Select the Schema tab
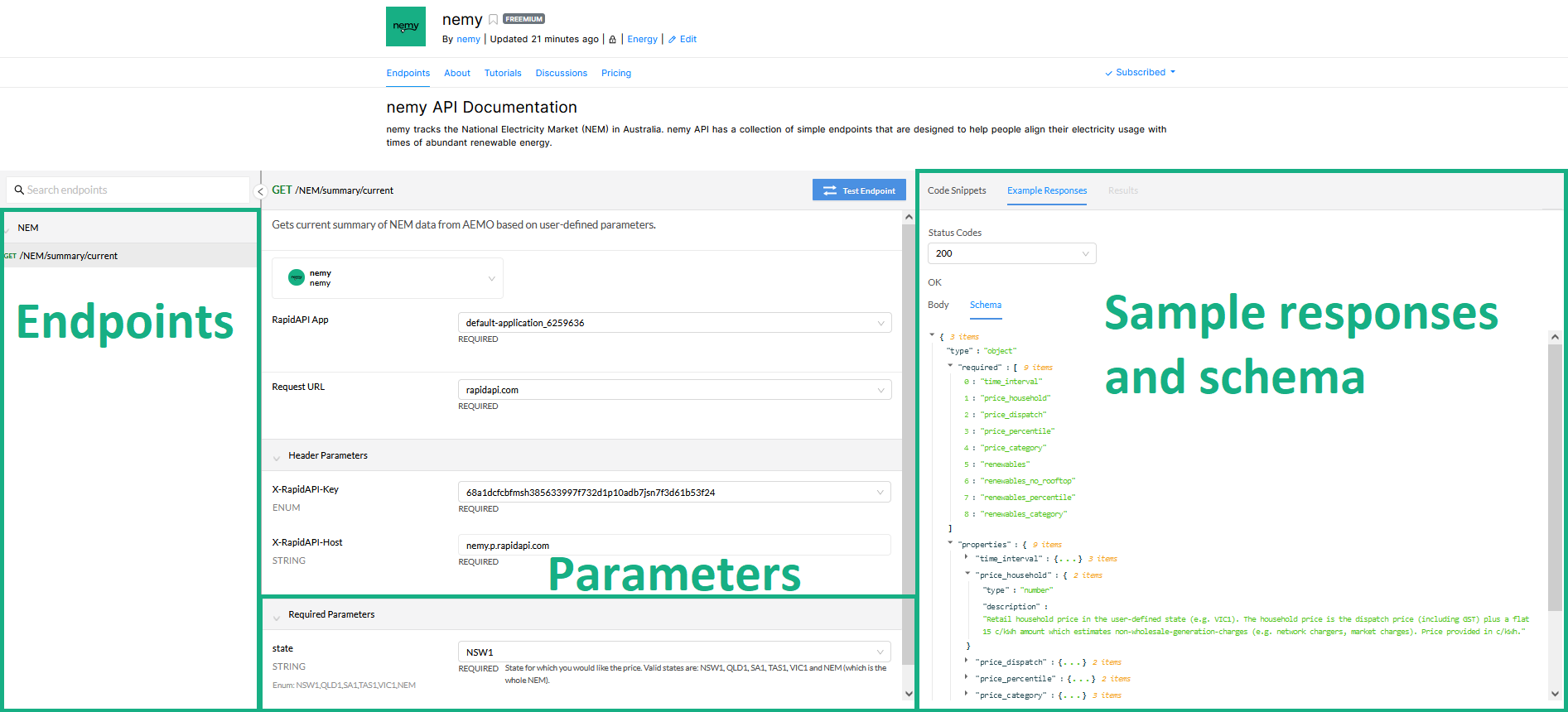 (986, 305)
